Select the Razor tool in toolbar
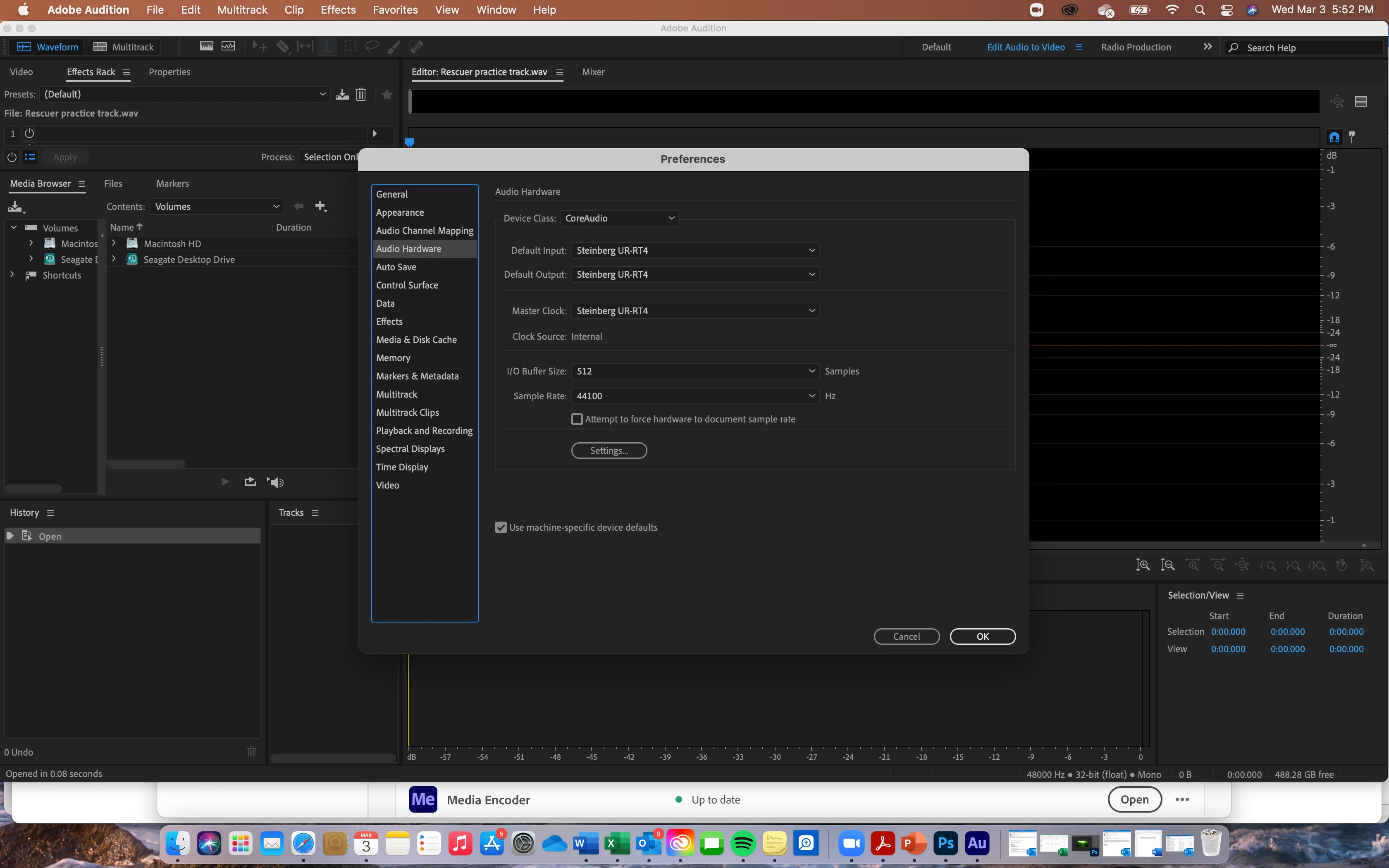Viewport: 1389px width, 868px height. (x=283, y=46)
